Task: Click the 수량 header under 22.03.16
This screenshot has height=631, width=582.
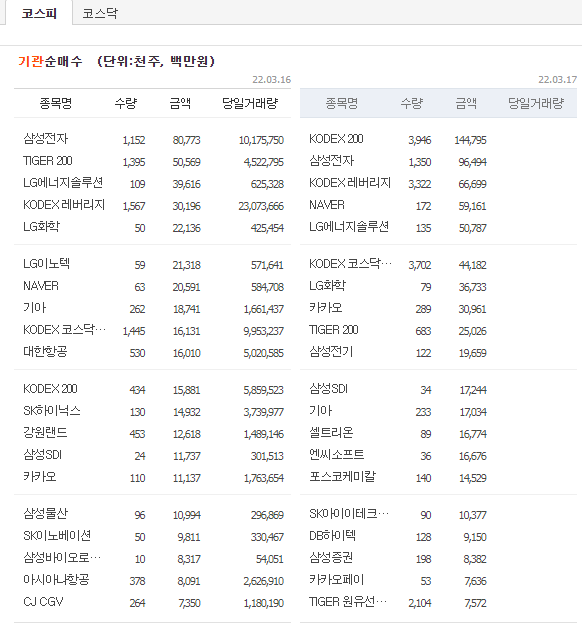Action: click(126, 104)
